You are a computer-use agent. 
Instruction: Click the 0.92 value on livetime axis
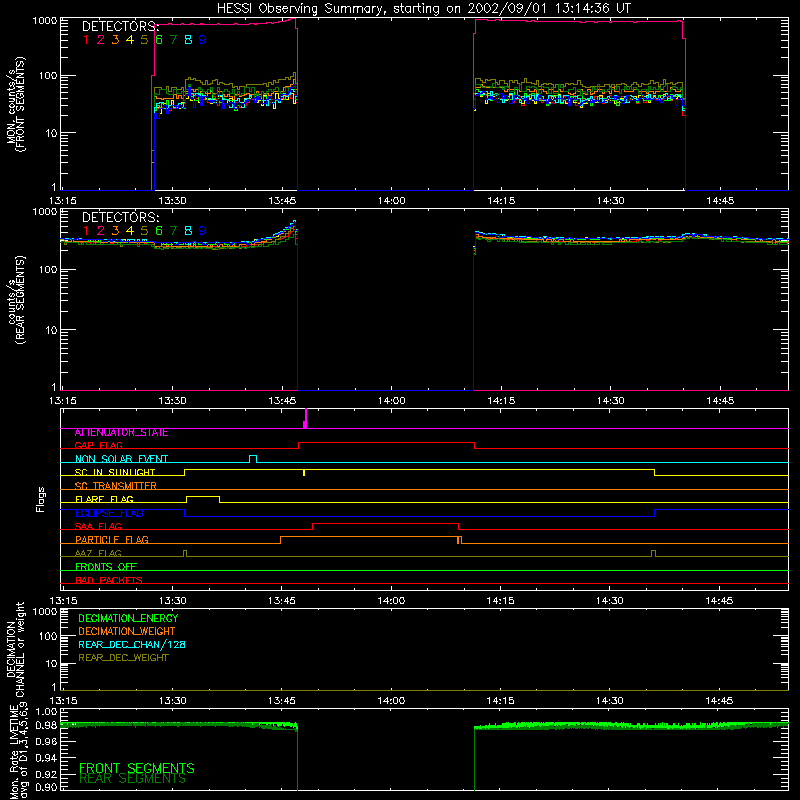click(46, 772)
